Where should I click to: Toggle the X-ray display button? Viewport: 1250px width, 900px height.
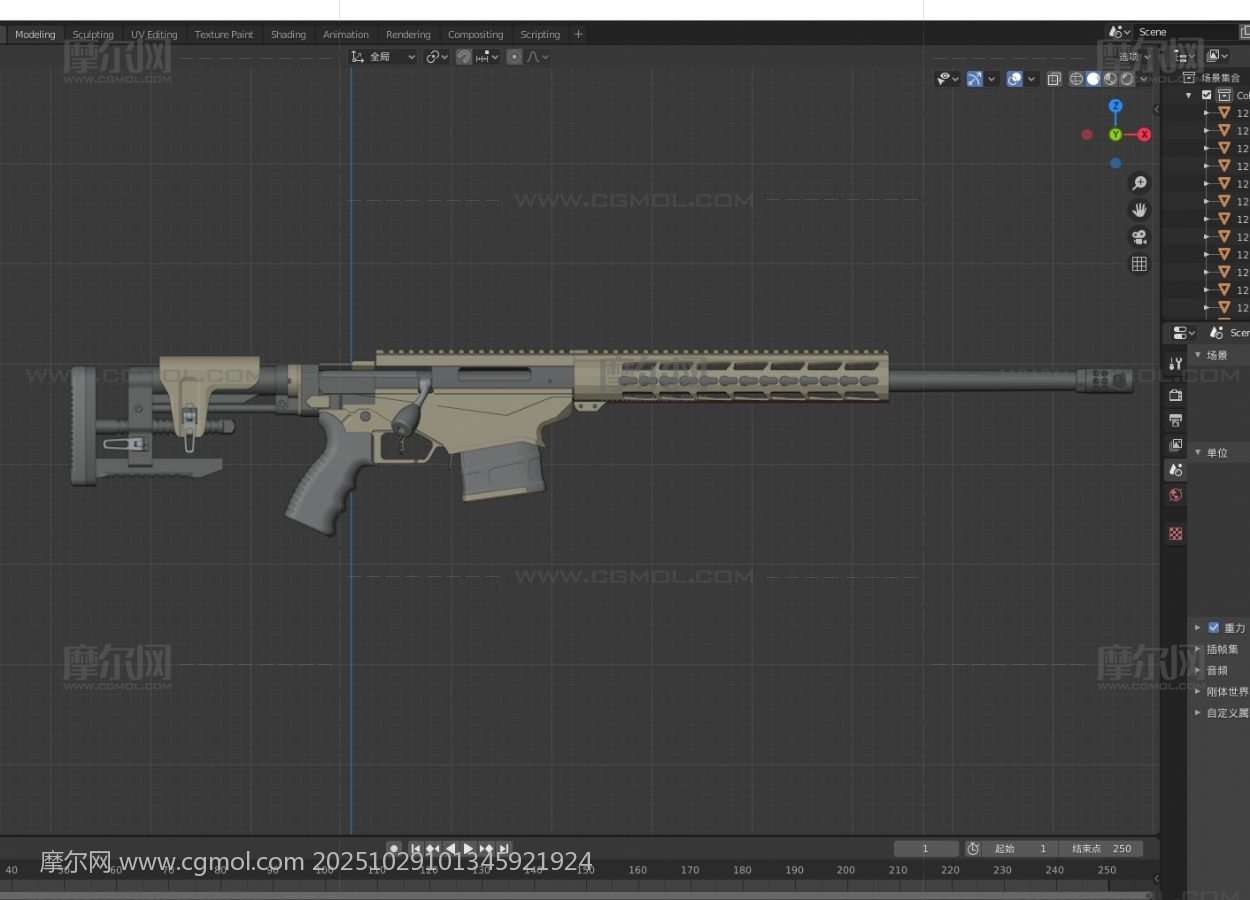(x=1054, y=79)
